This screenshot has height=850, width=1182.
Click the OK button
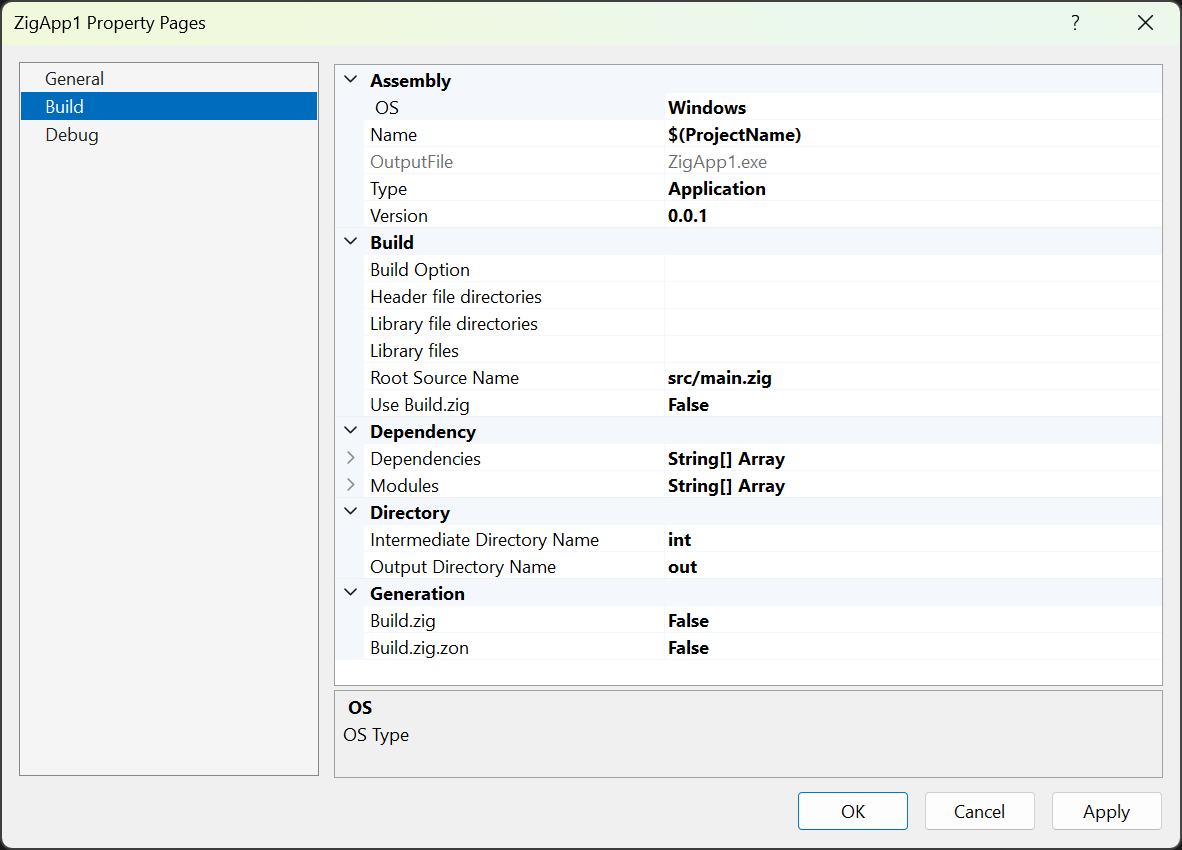pyautogui.click(x=852, y=811)
